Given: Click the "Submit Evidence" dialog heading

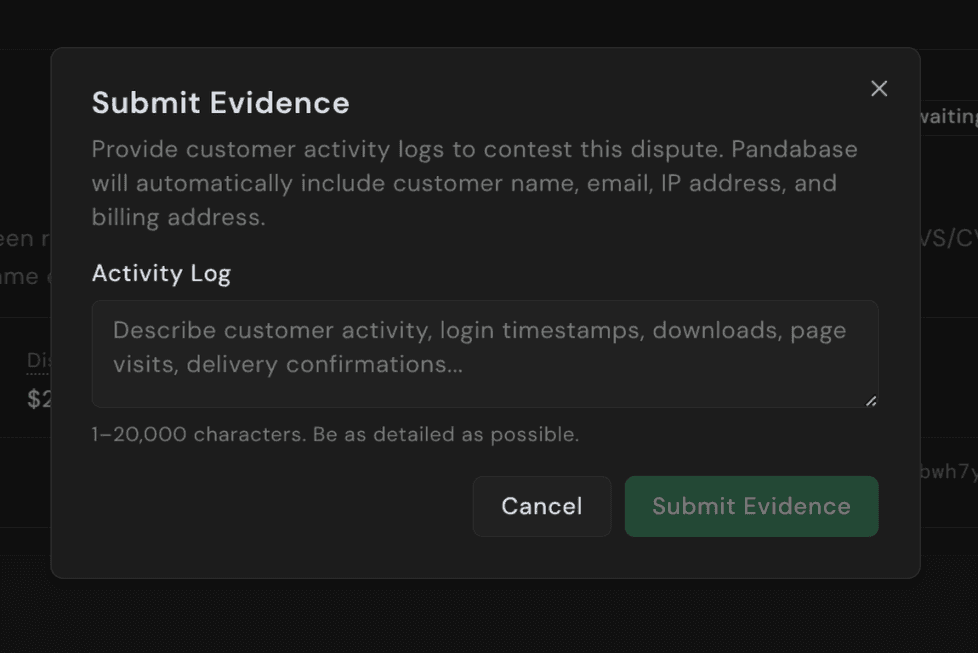Looking at the screenshot, I should [x=220, y=103].
